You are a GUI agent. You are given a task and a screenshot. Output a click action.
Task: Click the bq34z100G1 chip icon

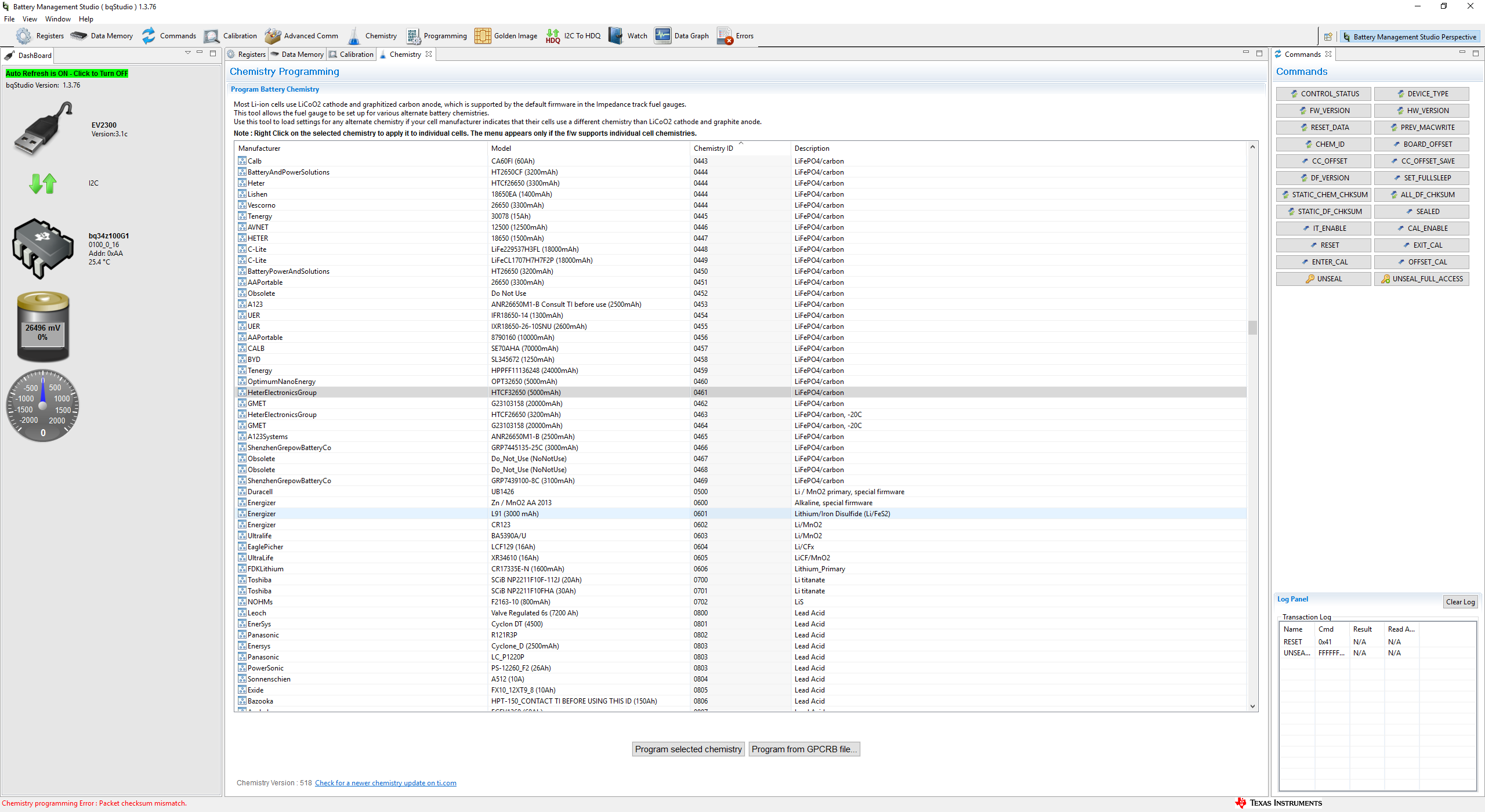coord(43,248)
